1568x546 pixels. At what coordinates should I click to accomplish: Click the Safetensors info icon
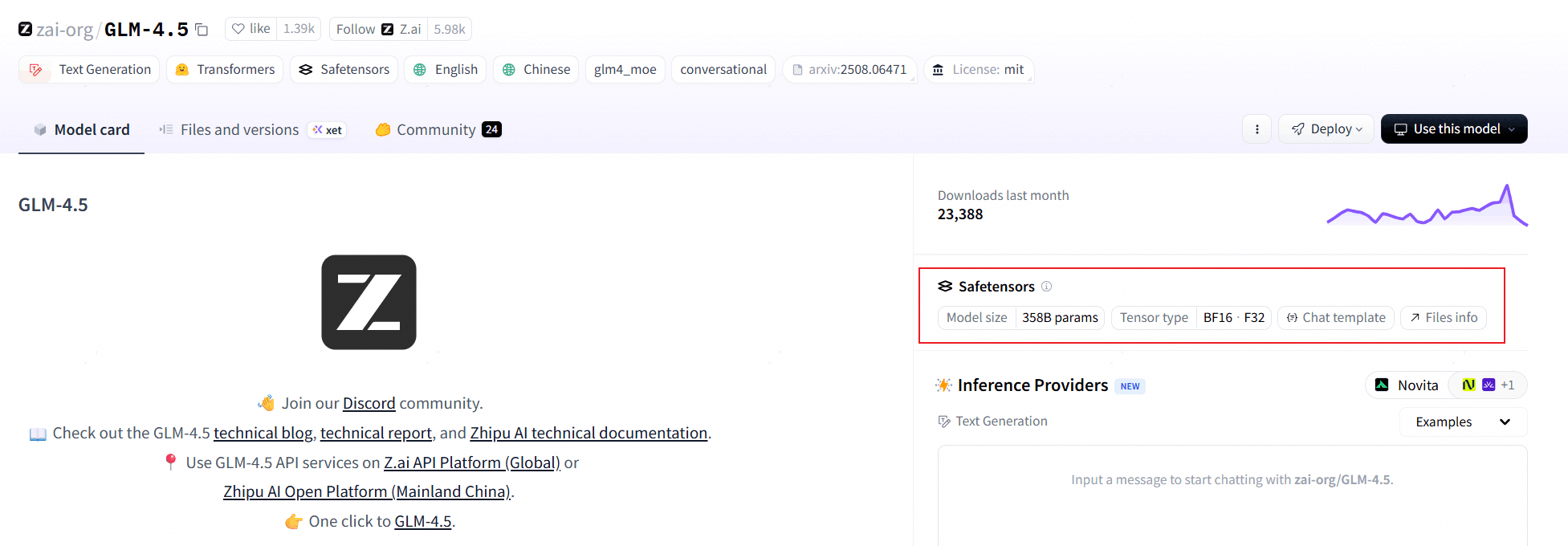point(1046,286)
